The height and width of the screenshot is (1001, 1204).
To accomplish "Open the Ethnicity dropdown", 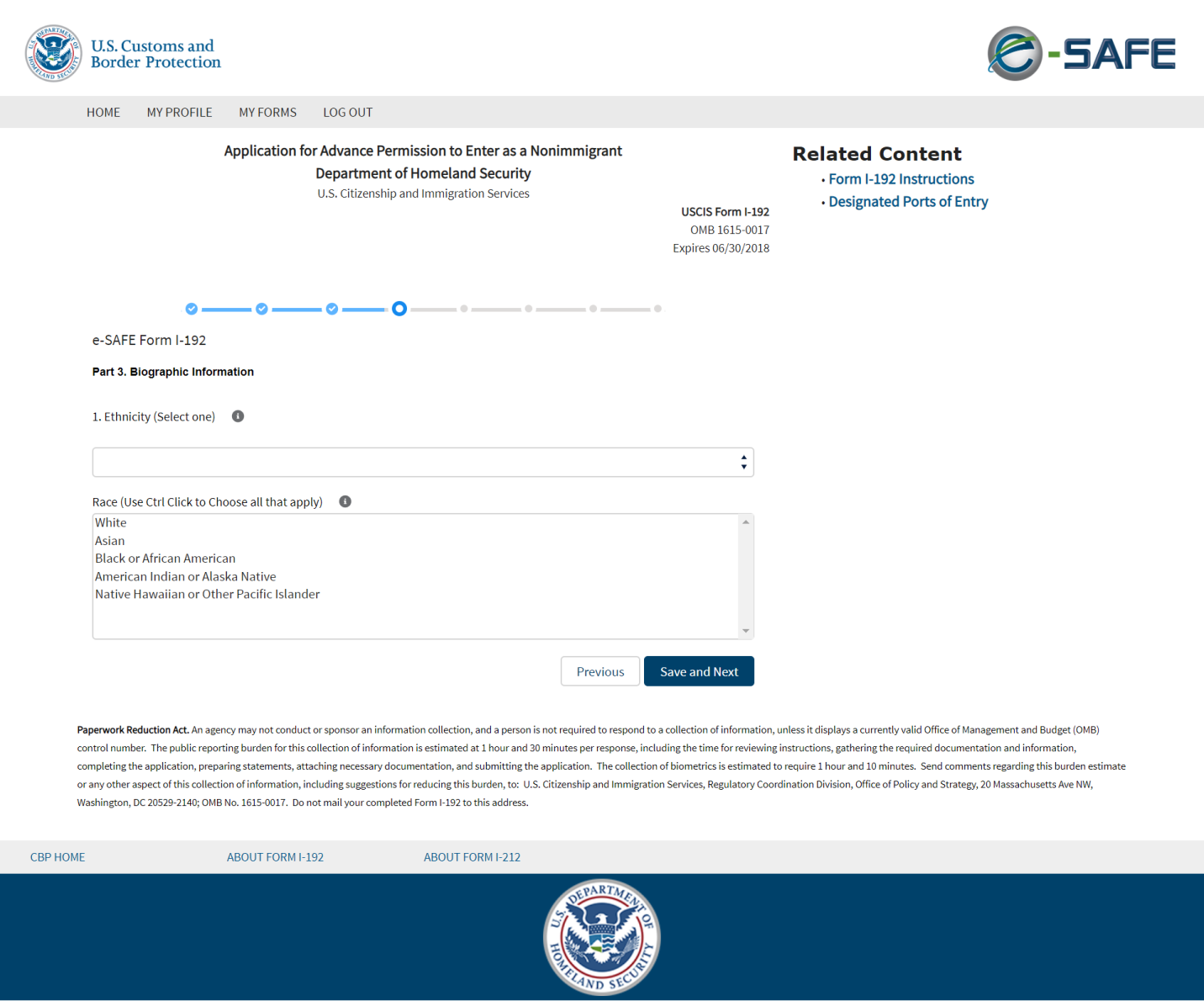I will 423,463.
